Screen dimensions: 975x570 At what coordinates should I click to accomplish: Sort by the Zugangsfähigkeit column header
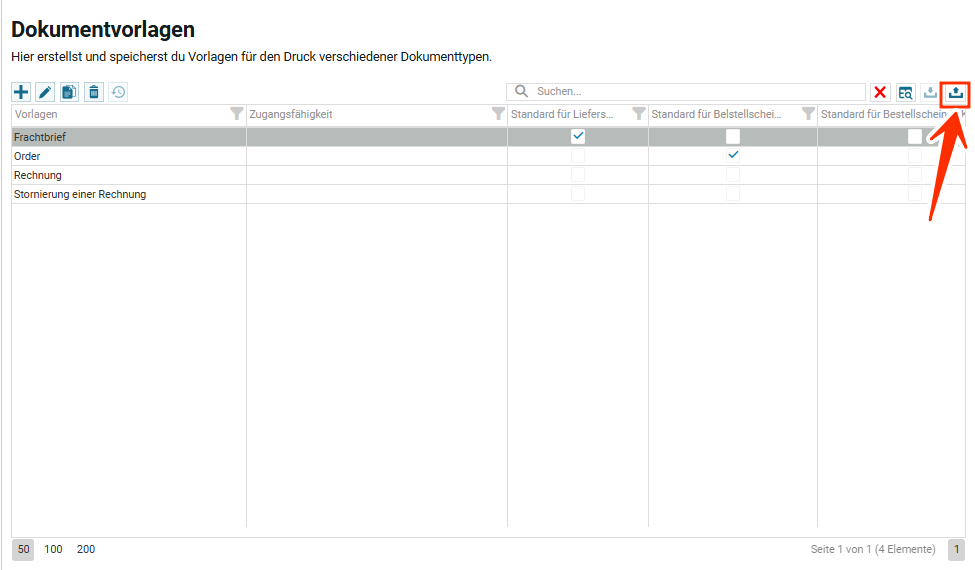pos(360,114)
